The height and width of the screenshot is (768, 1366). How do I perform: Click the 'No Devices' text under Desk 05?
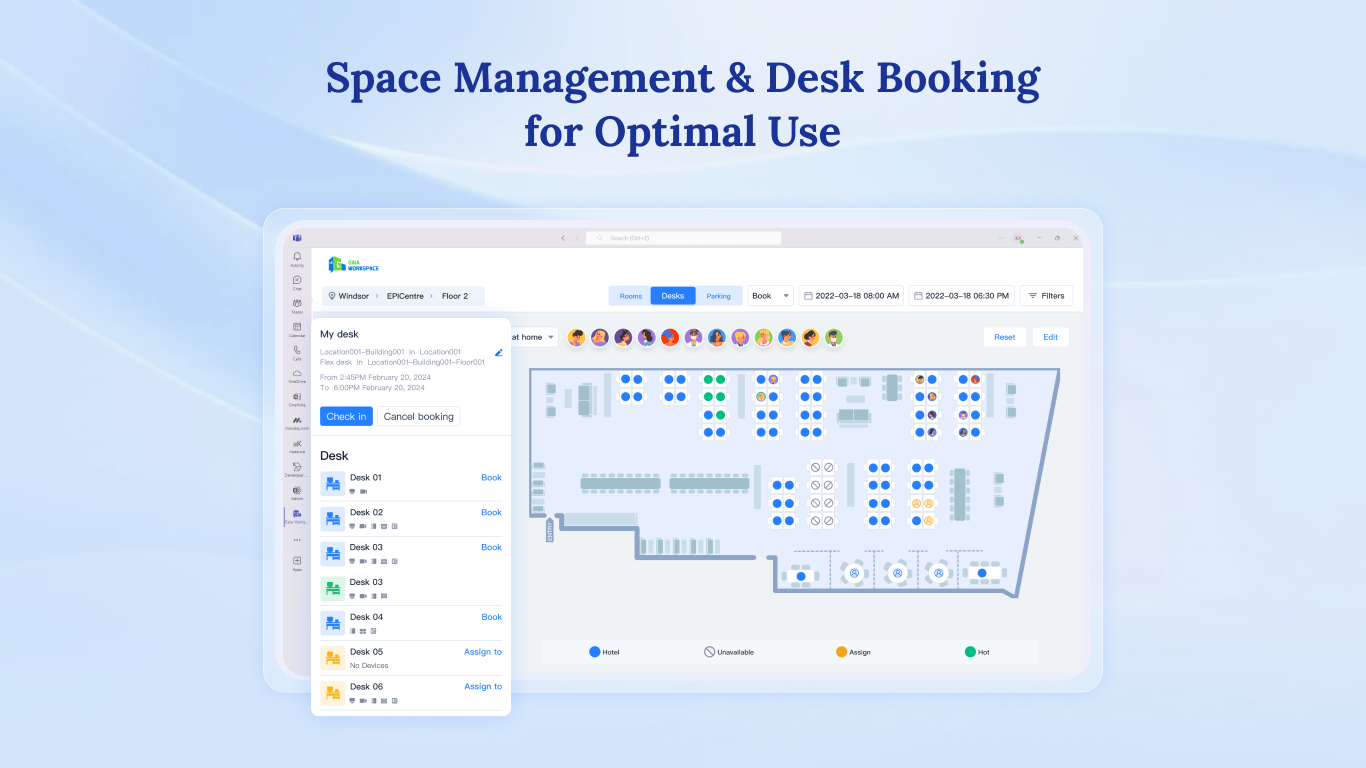point(369,666)
